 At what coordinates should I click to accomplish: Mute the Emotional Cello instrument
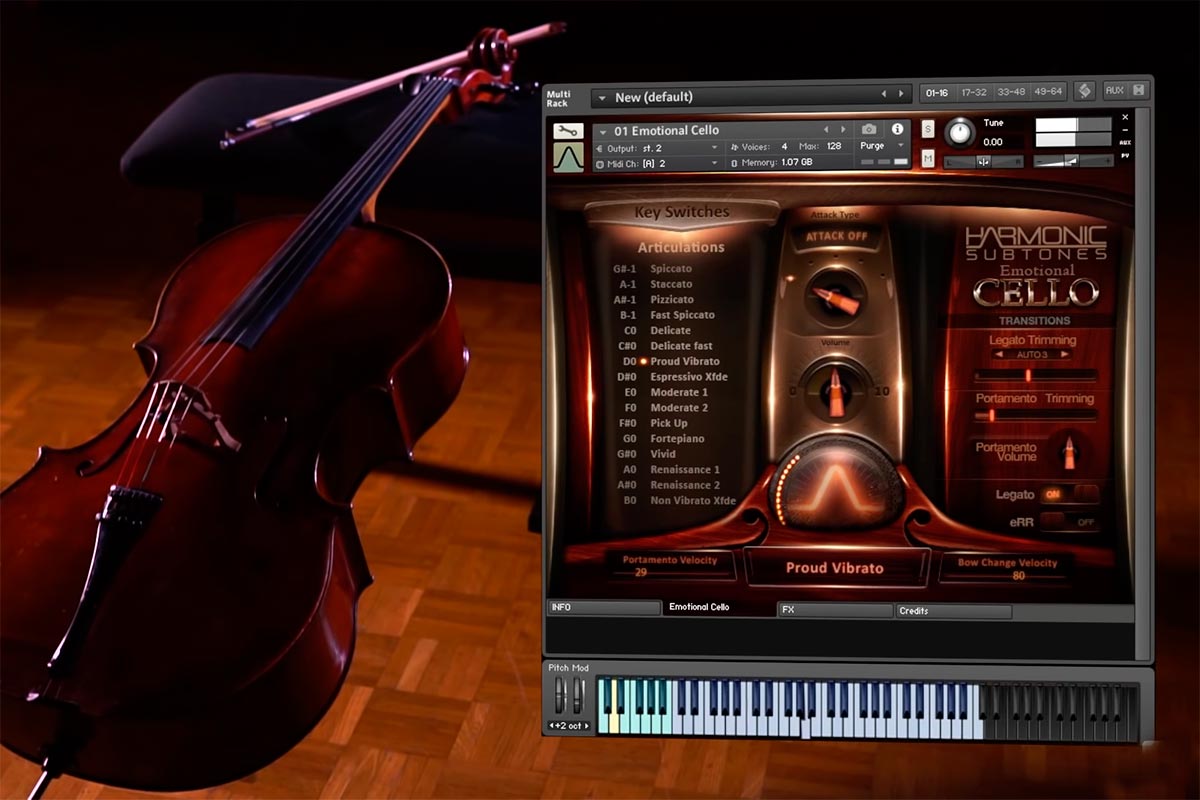point(928,159)
